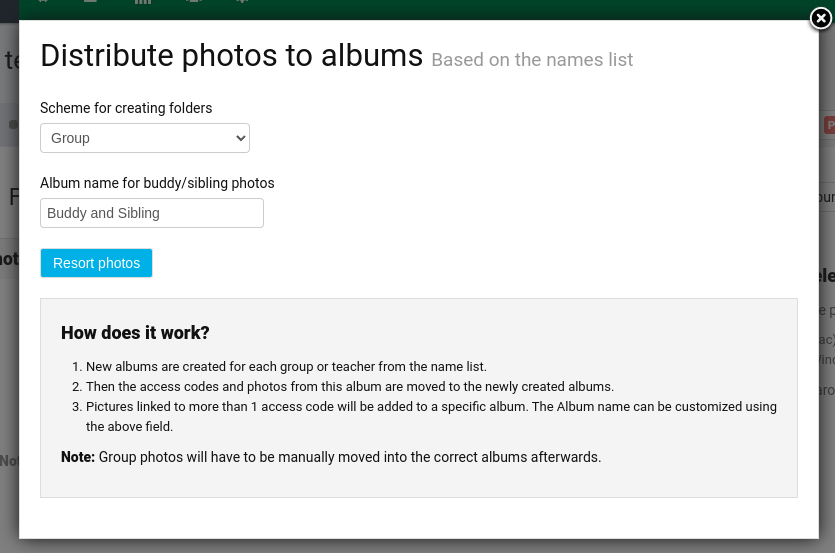Screen dimensions: 835x553
Task: Select step 2 'Then the access codes' text
Action: [350, 386]
